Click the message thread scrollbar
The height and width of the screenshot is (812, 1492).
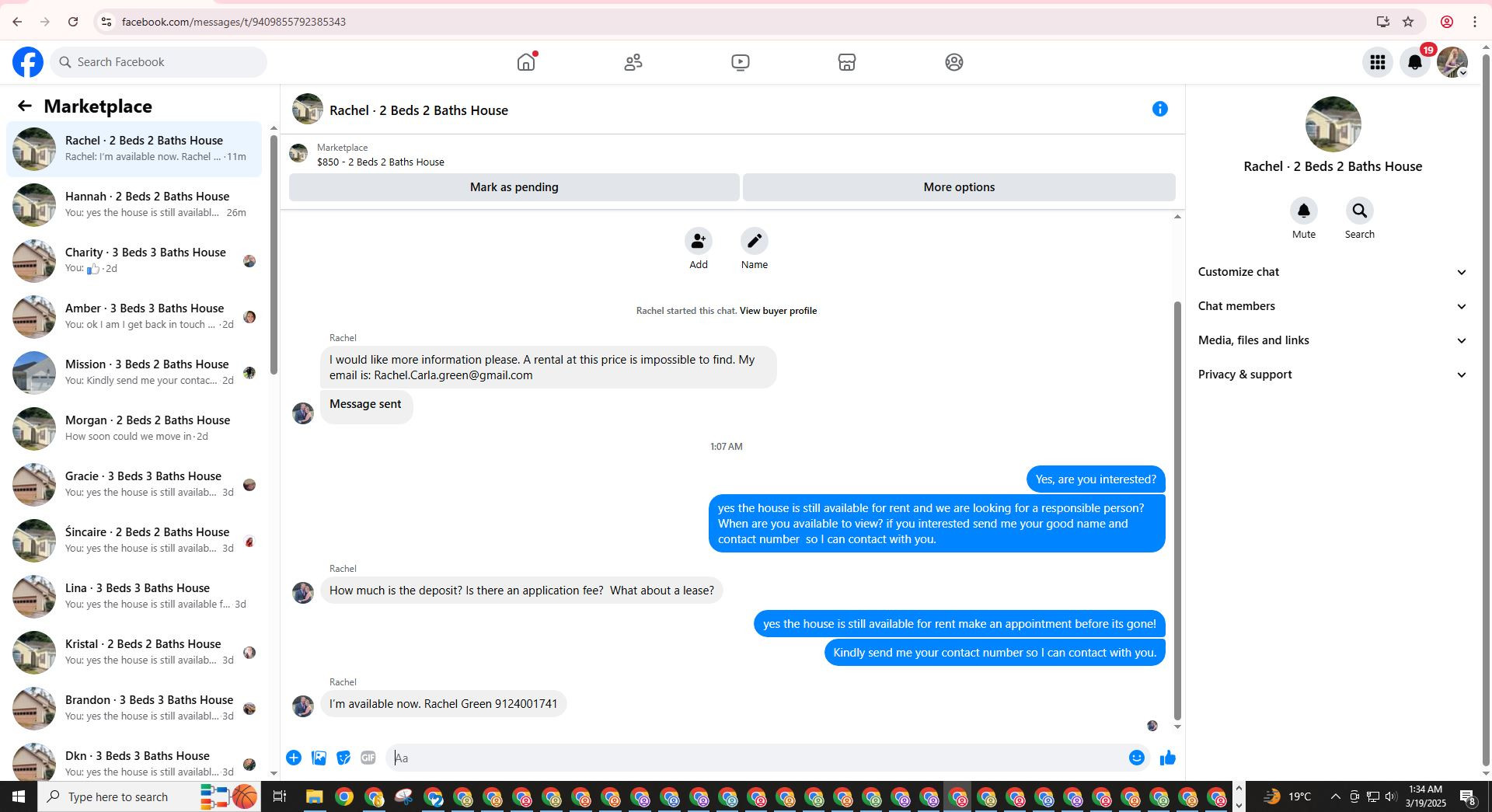tap(1177, 511)
